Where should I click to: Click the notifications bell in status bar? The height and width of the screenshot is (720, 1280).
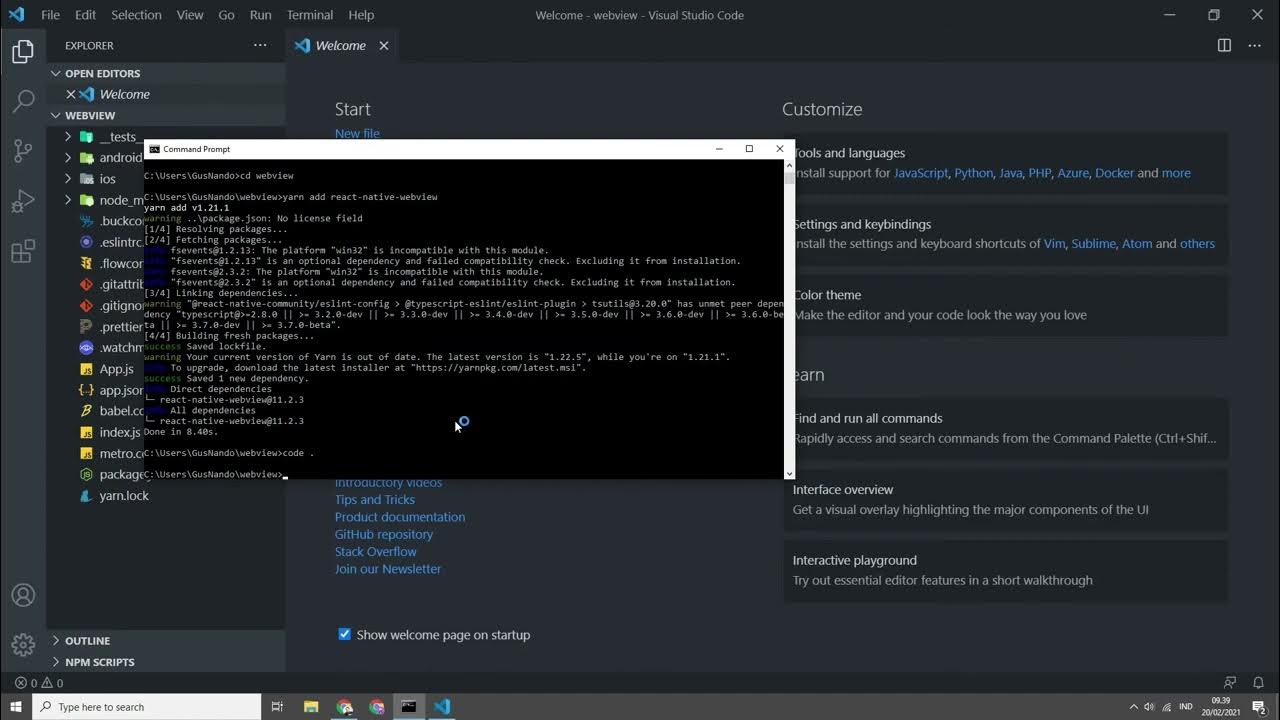1258,683
